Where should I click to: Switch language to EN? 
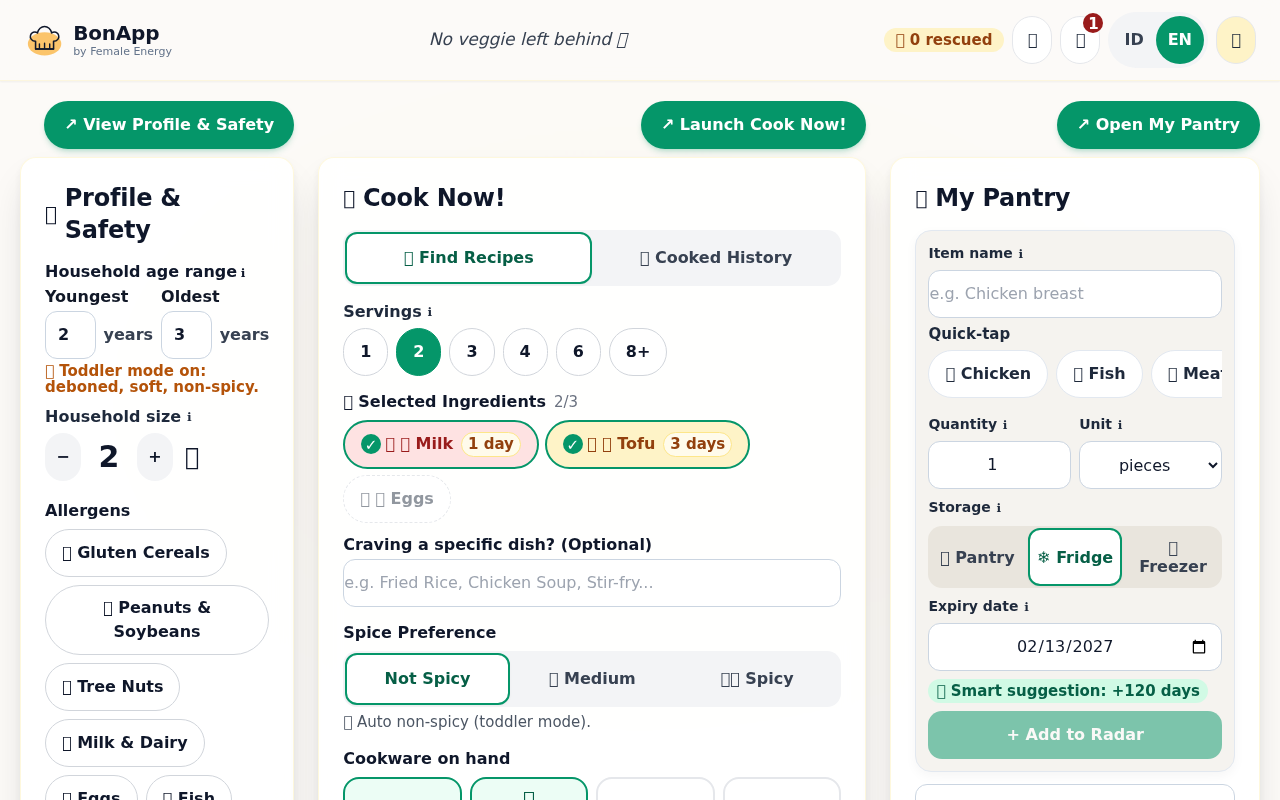1180,40
